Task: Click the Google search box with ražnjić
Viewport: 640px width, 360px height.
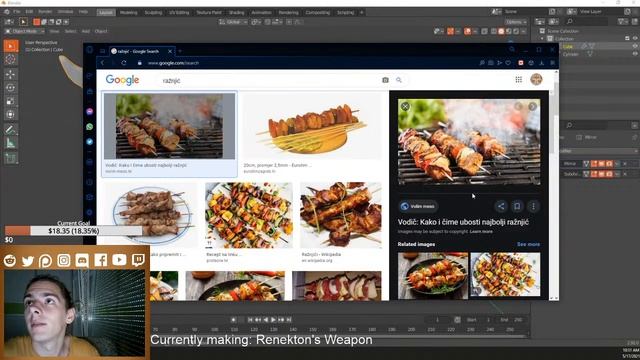Action: tap(269, 80)
